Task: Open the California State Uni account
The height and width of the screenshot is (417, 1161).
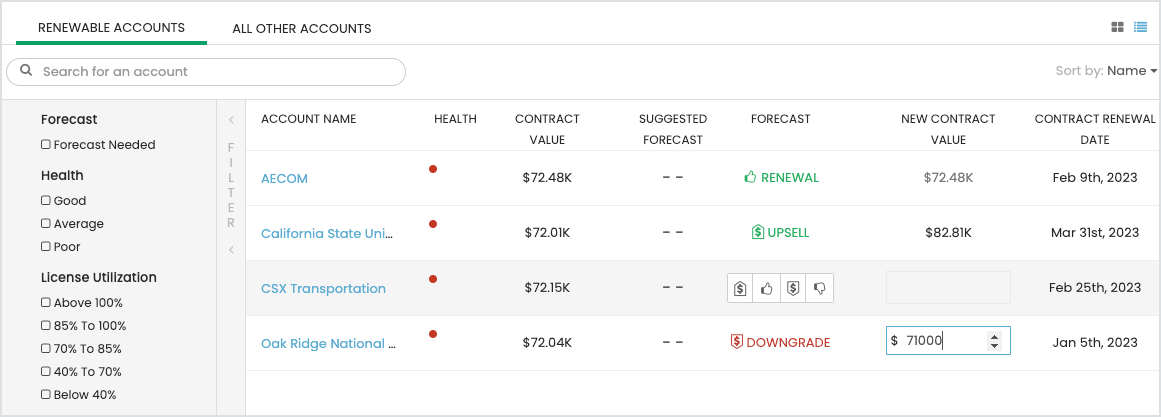Action: click(x=328, y=233)
